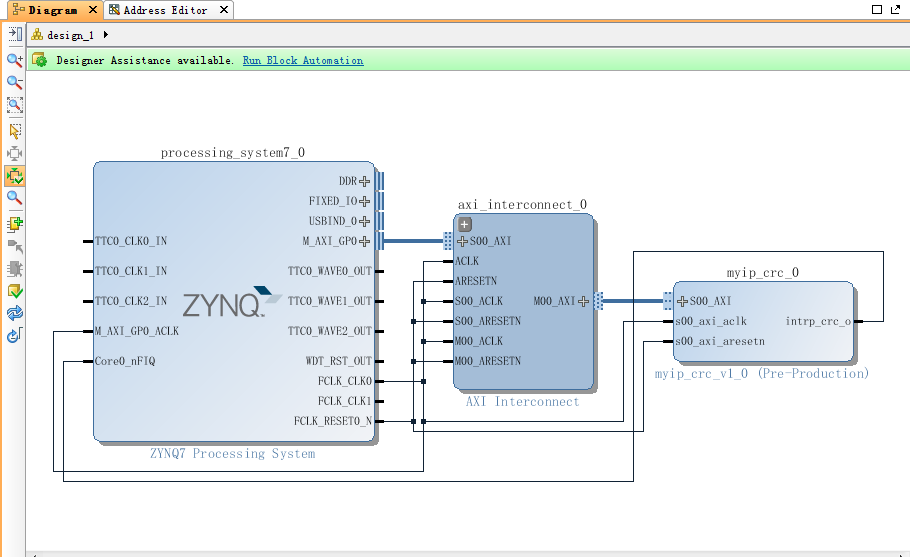910x557 pixels.
Task: Click the FCLK_RESET0_N pin
Action: (x=333, y=421)
